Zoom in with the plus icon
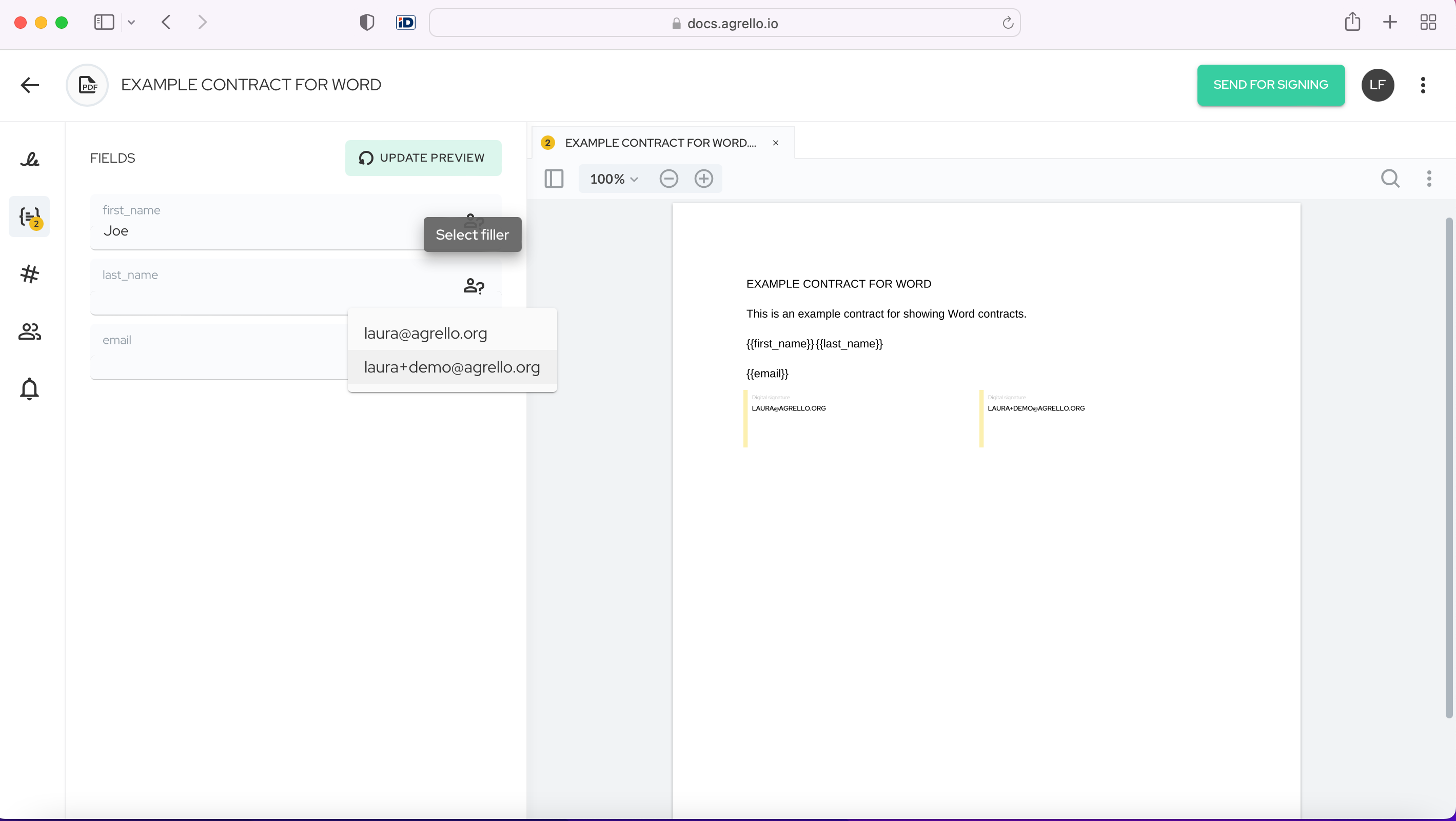The image size is (1456, 821). 703,179
